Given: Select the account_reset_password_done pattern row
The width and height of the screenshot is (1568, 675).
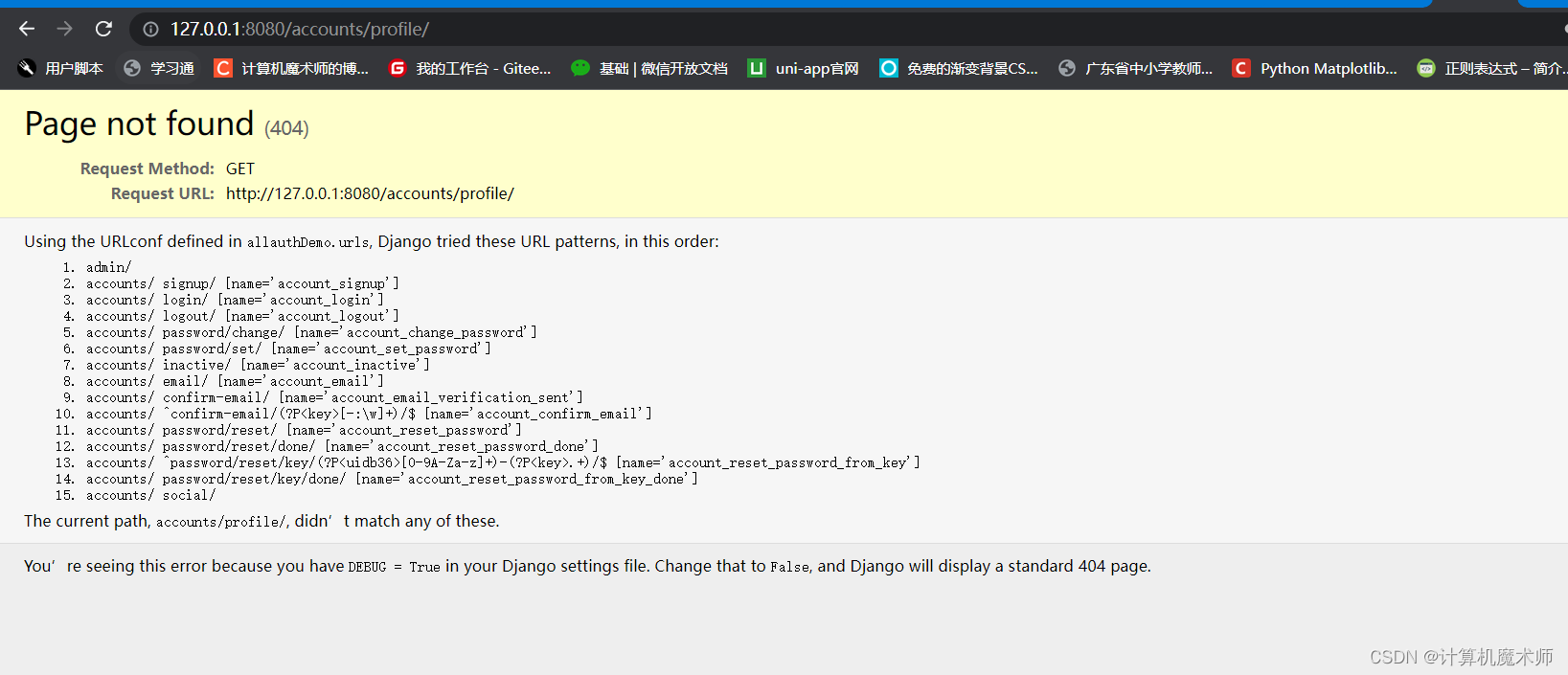Looking at the screenshot, I should click(342, 446).
